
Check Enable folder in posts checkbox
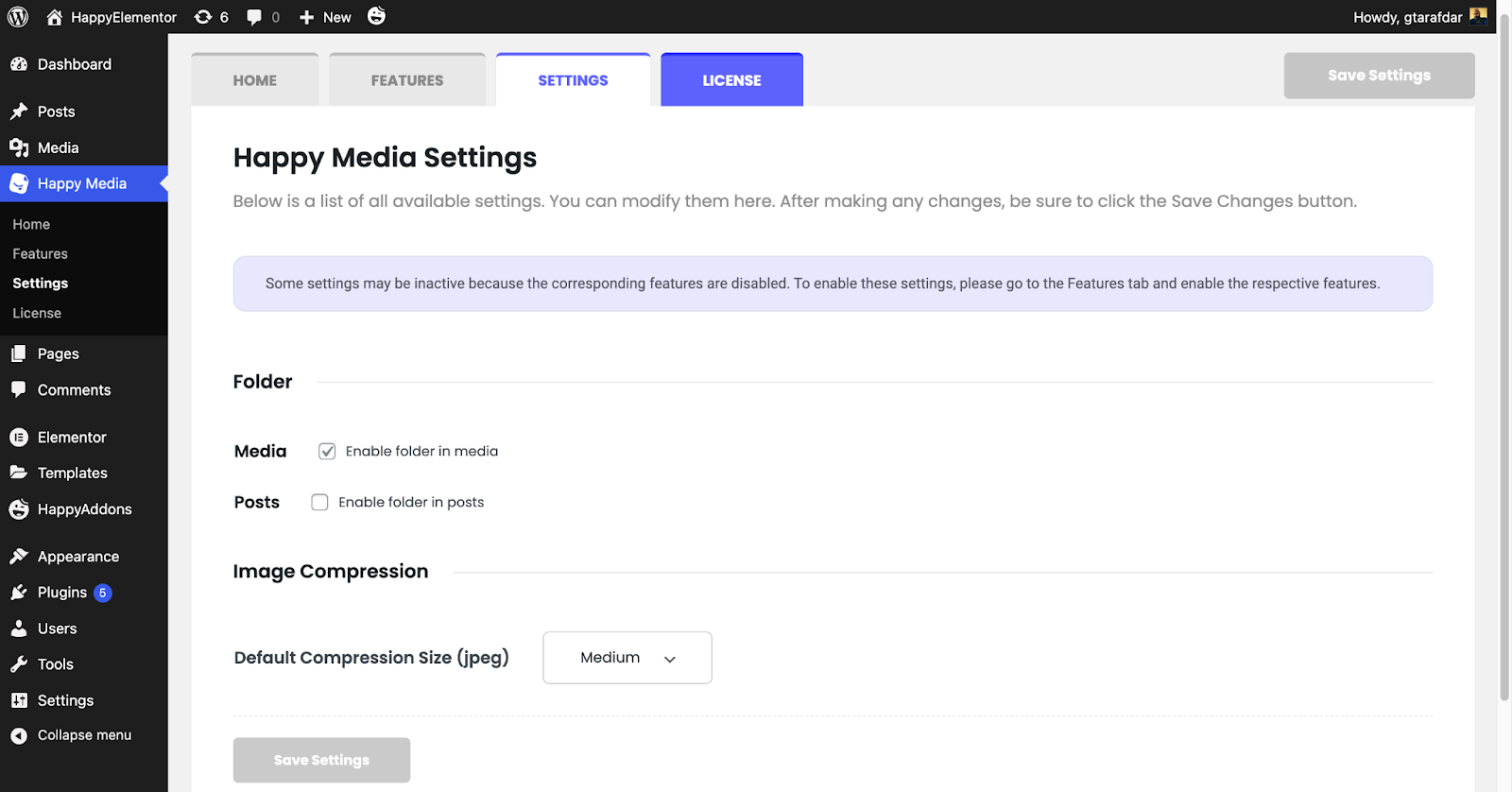pos(319,502)
